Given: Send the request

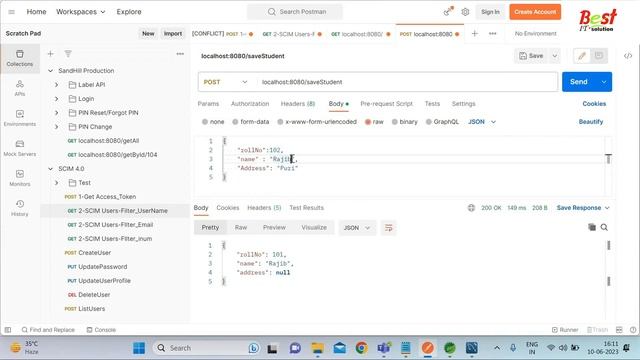Looking at the screenshot, I should coord(579,82).
